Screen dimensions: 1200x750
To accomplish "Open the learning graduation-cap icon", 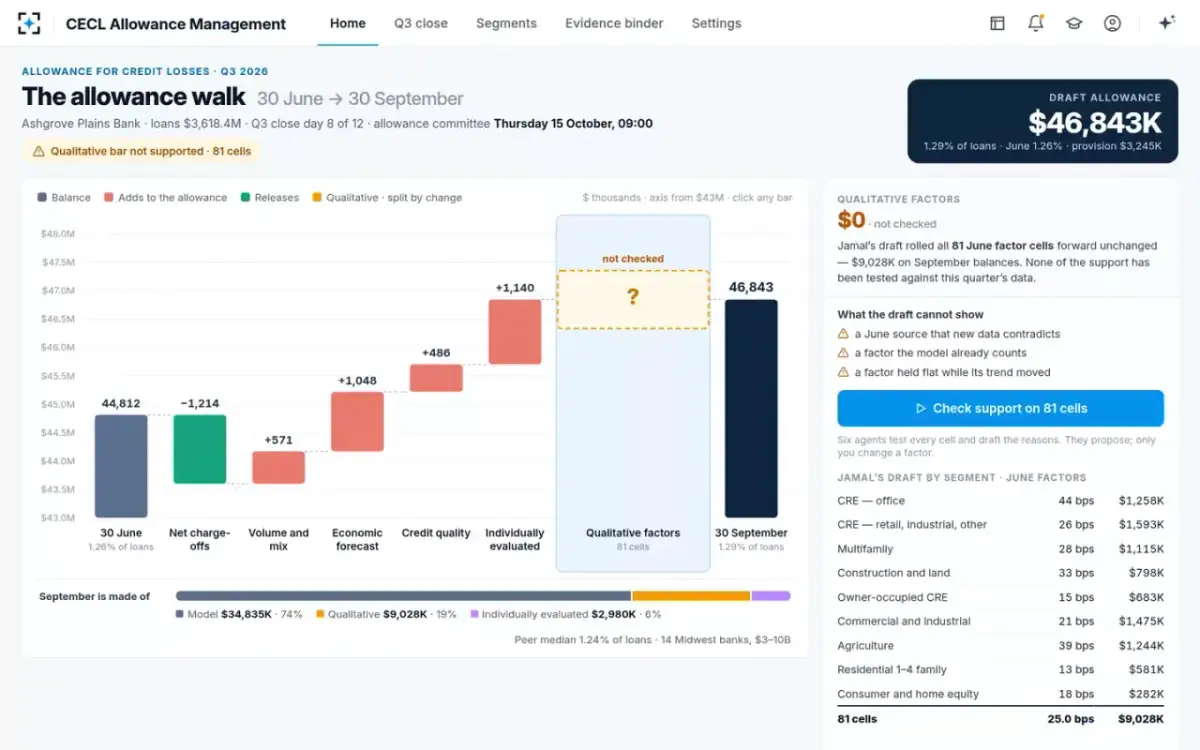I will click(1074, 23).
